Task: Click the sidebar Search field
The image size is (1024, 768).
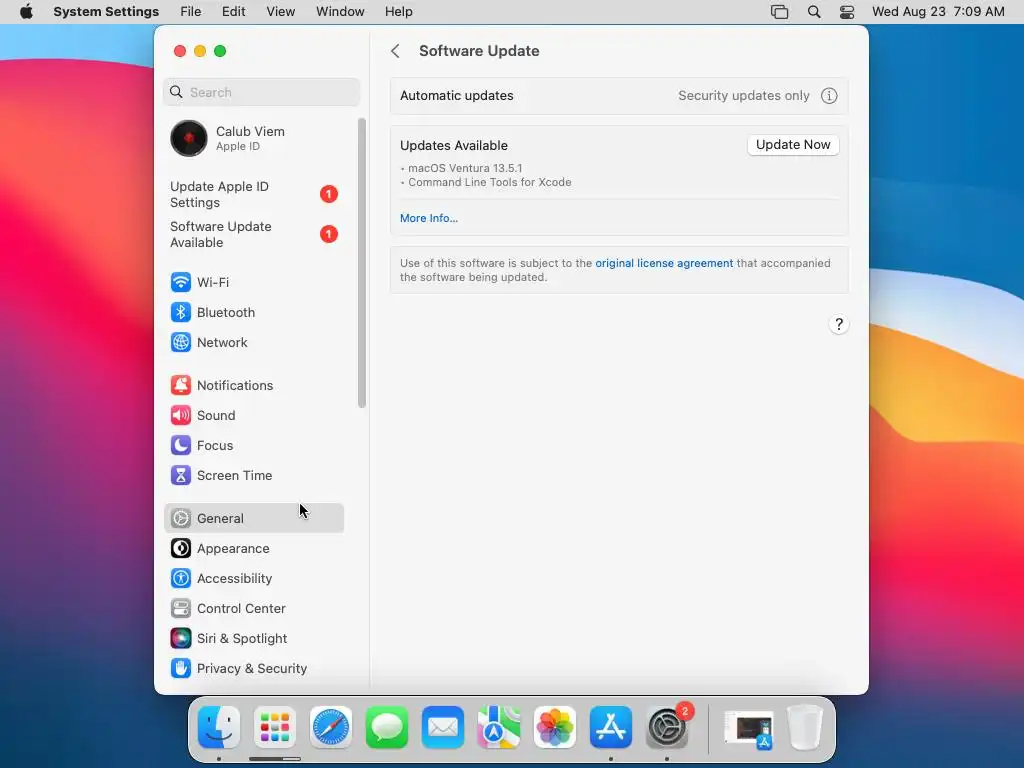Action: [x=261, y=92]
